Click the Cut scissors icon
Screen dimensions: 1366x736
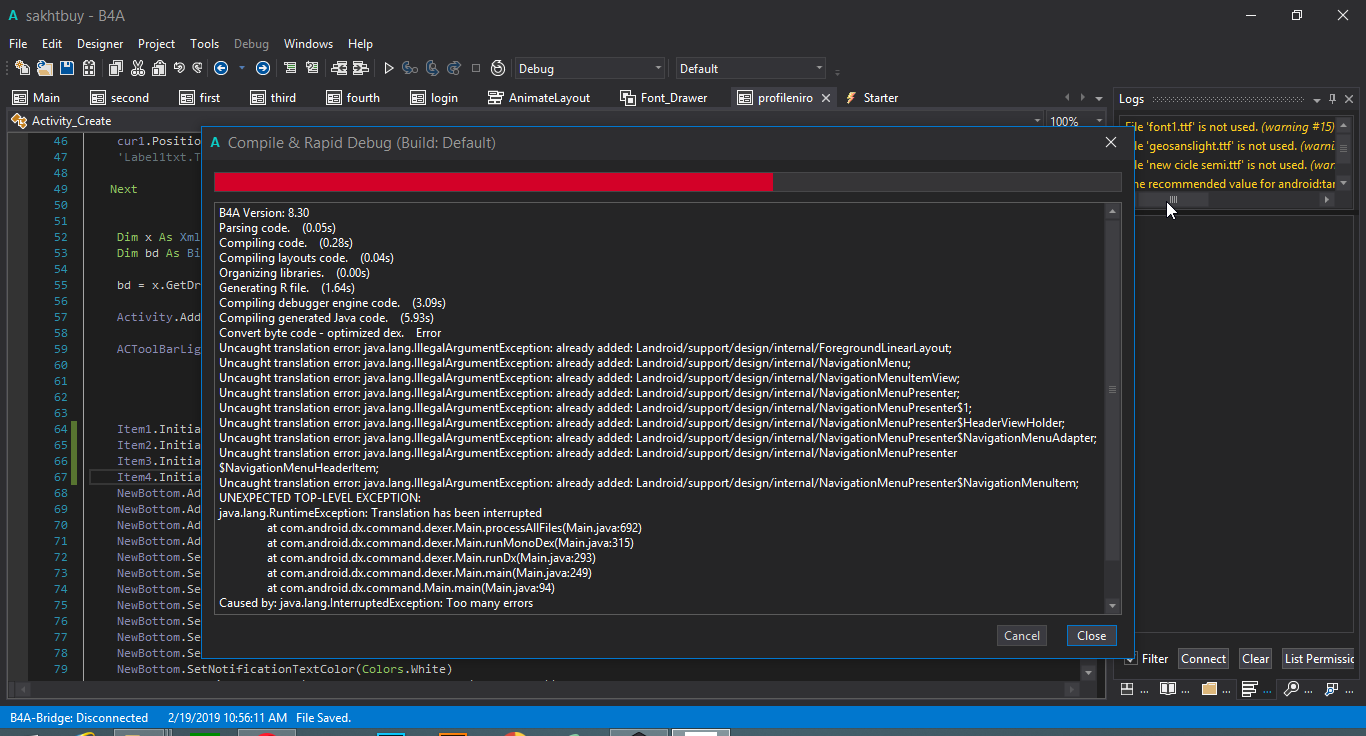[x=137, y=68]
